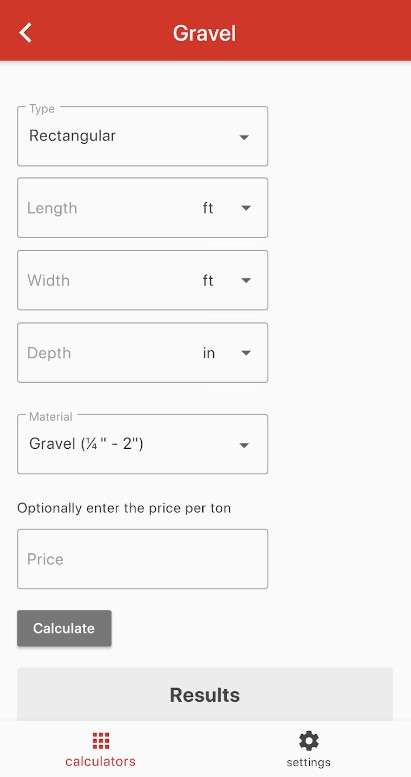Focus the Width input field

click(x=109, y=280)
